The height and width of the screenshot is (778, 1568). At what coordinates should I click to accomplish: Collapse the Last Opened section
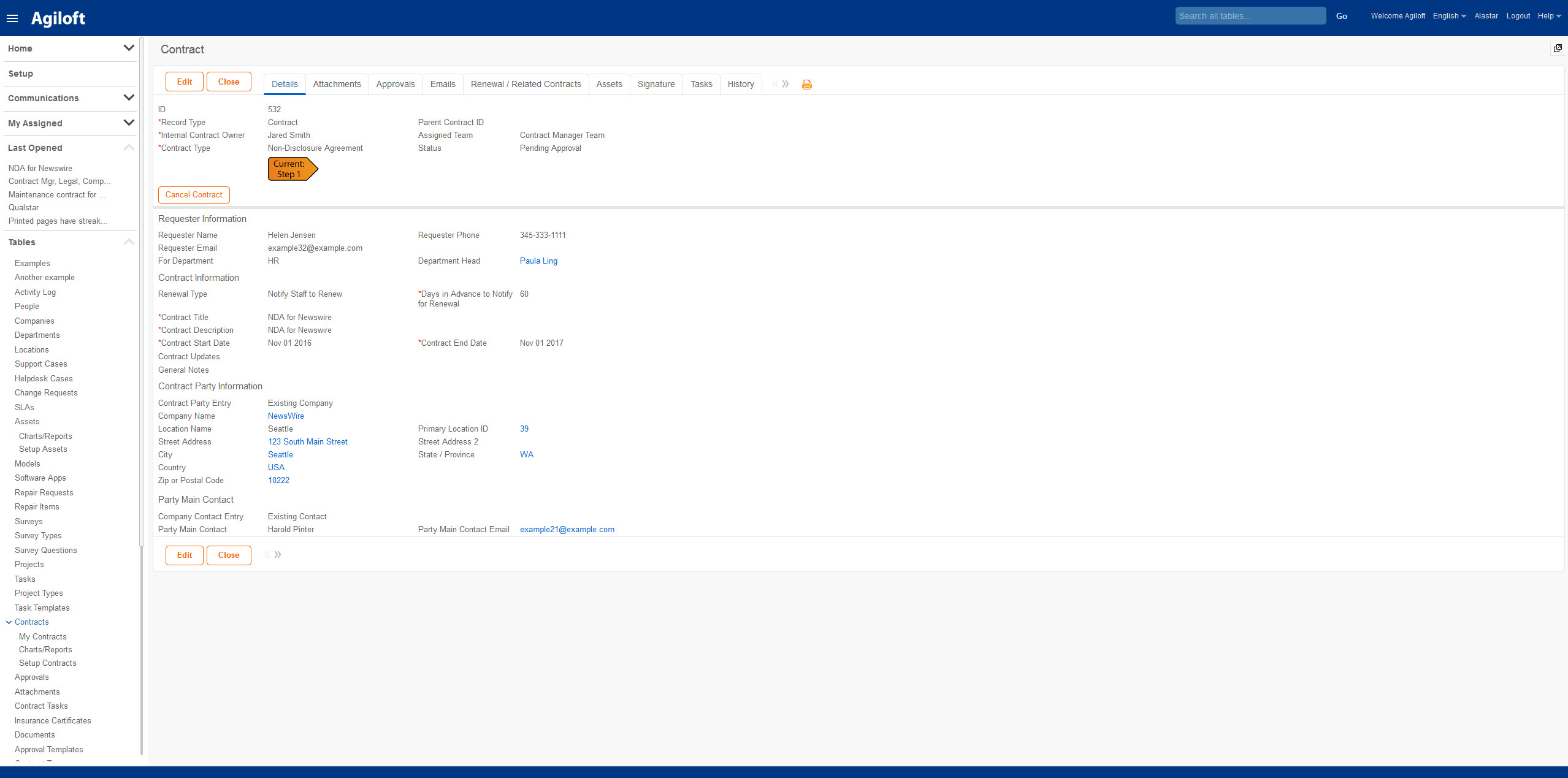129,147
